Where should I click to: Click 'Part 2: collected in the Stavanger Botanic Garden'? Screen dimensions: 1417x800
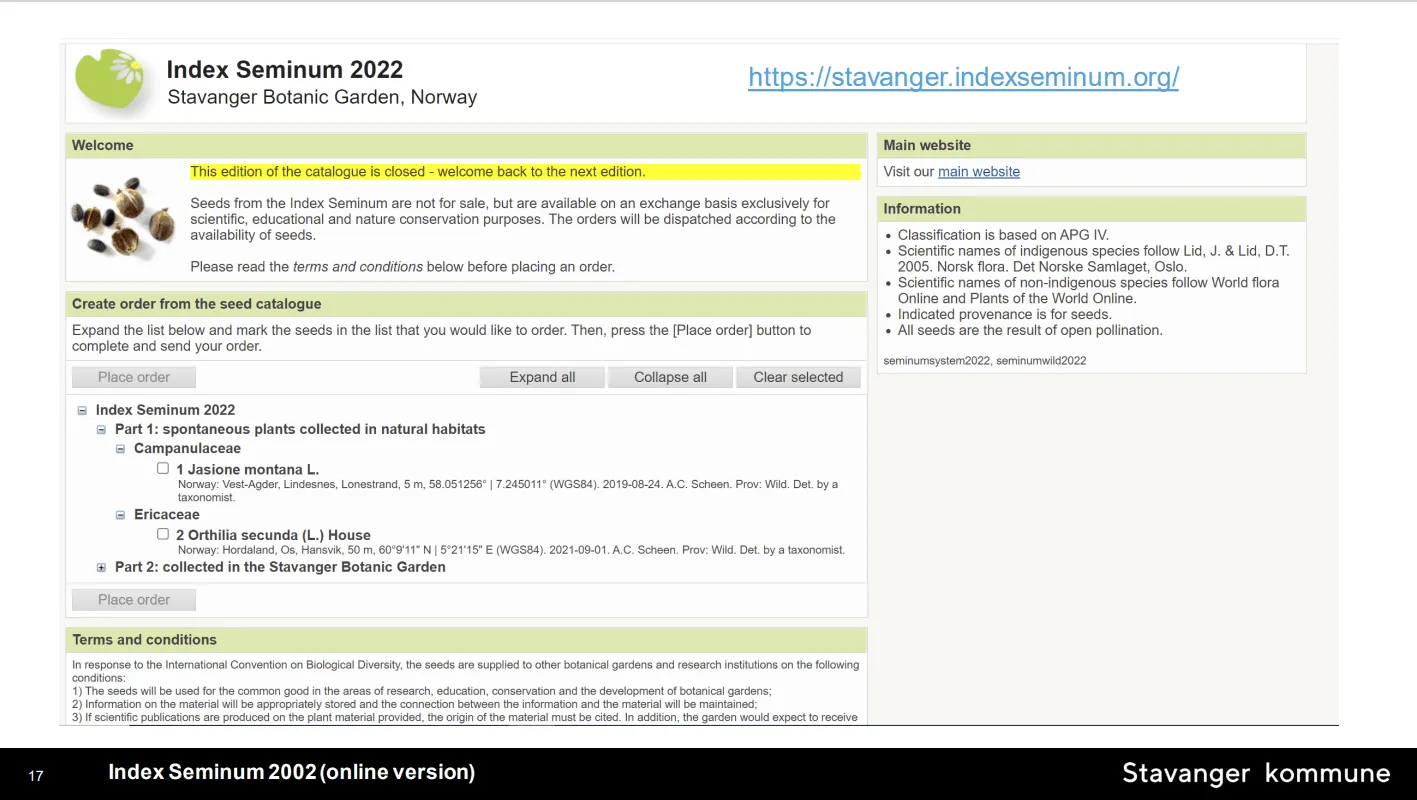click(280, 567)
